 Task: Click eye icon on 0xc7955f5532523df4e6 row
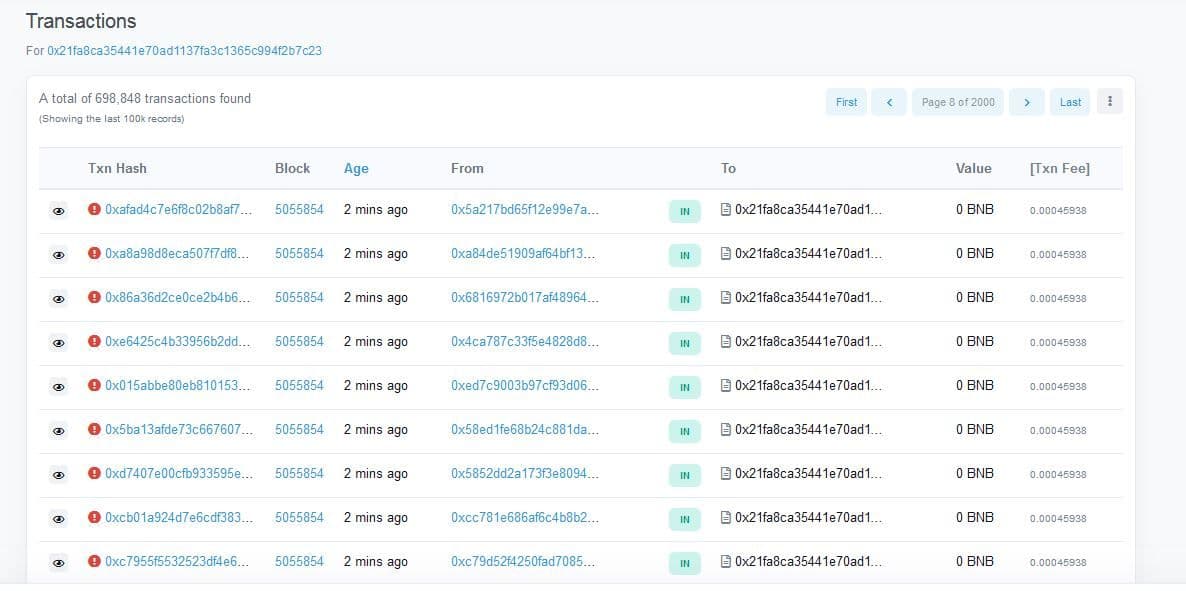point(58,563)
